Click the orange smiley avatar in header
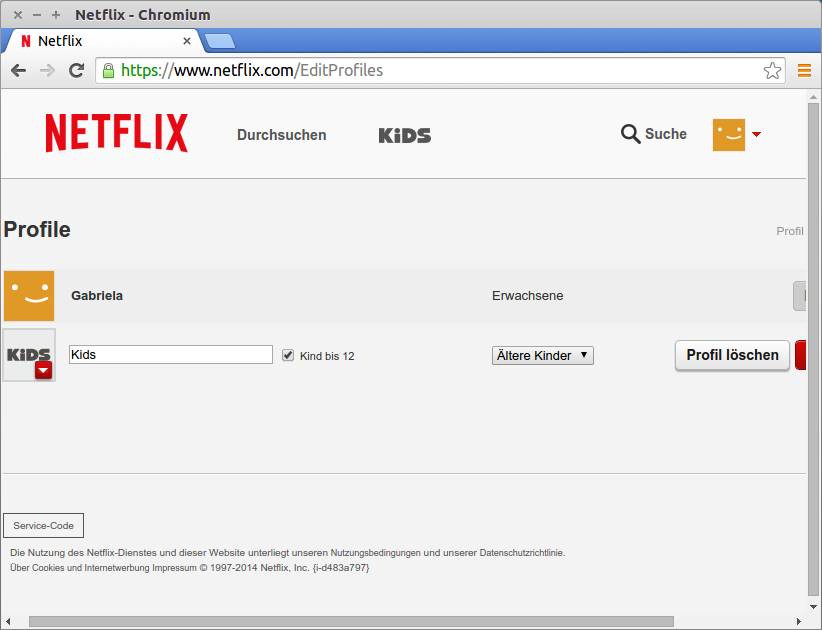 coord(729,135)
